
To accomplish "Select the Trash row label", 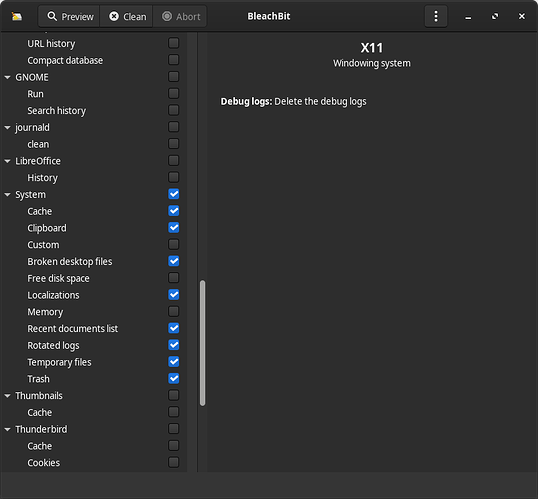I will pos(38,379).
